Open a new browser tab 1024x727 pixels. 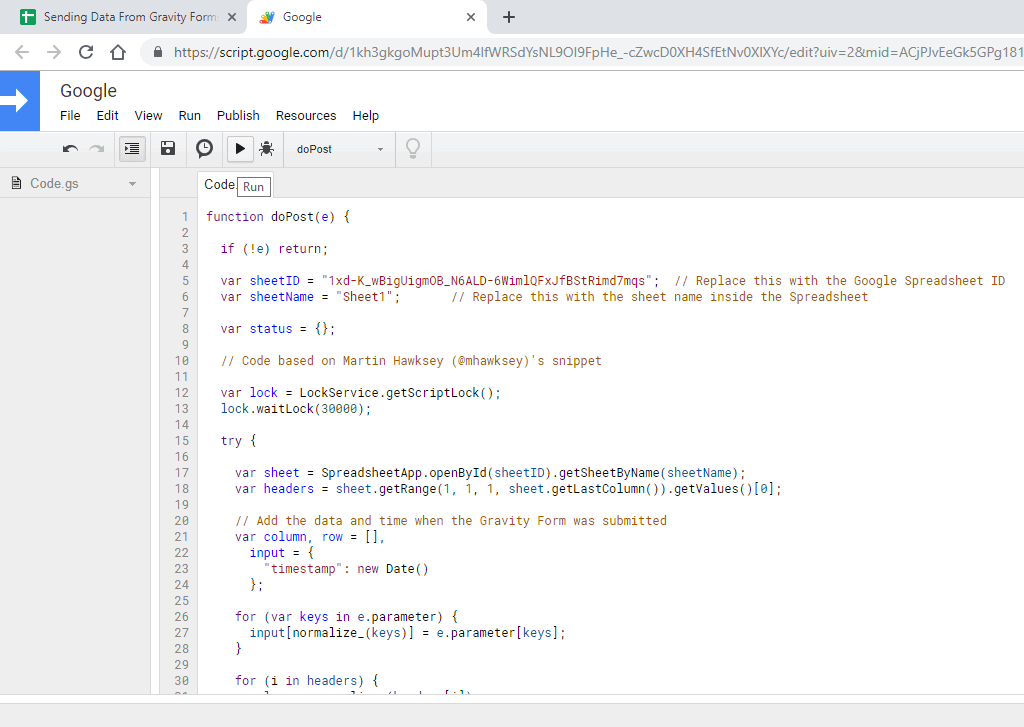(x=509, y=17)
